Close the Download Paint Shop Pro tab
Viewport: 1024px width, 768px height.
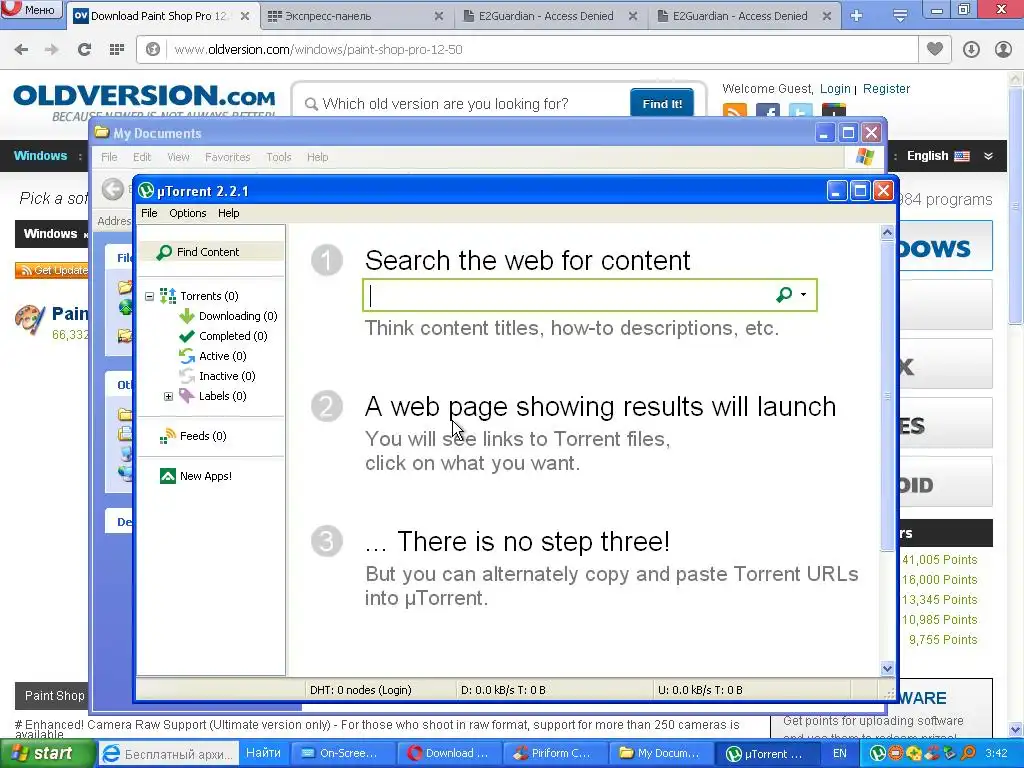[x=245, y=16]
